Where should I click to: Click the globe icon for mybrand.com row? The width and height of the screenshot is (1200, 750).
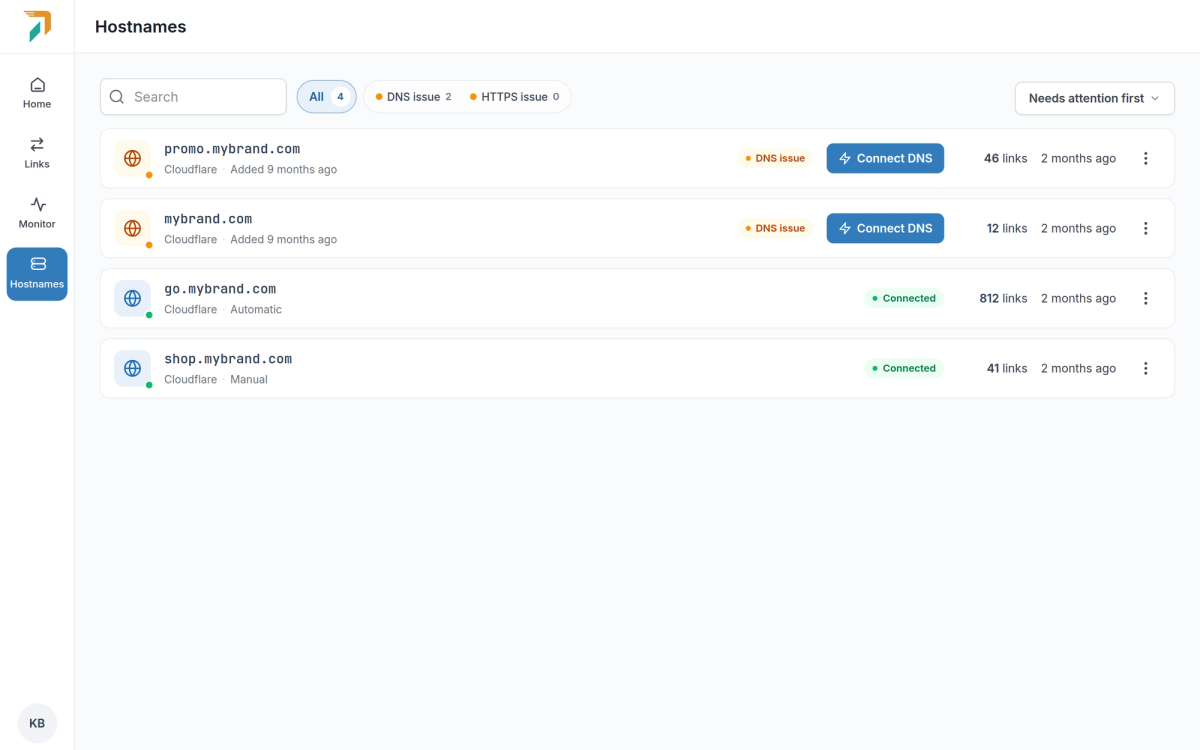coord(132,228)
